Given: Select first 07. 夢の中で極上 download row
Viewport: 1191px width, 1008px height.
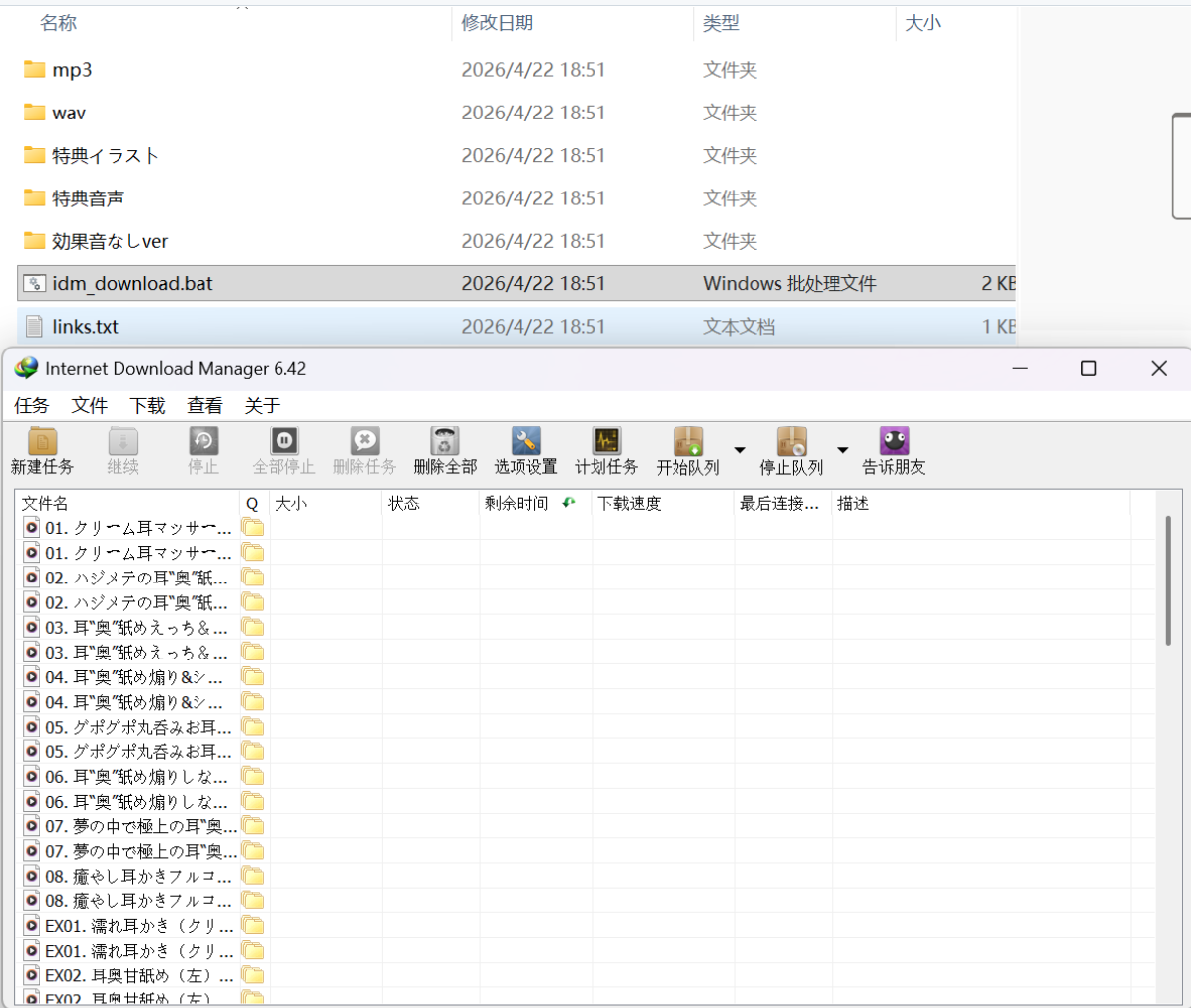Looking at the screenshot, I should pyautogui.click(x=587, y=826).
